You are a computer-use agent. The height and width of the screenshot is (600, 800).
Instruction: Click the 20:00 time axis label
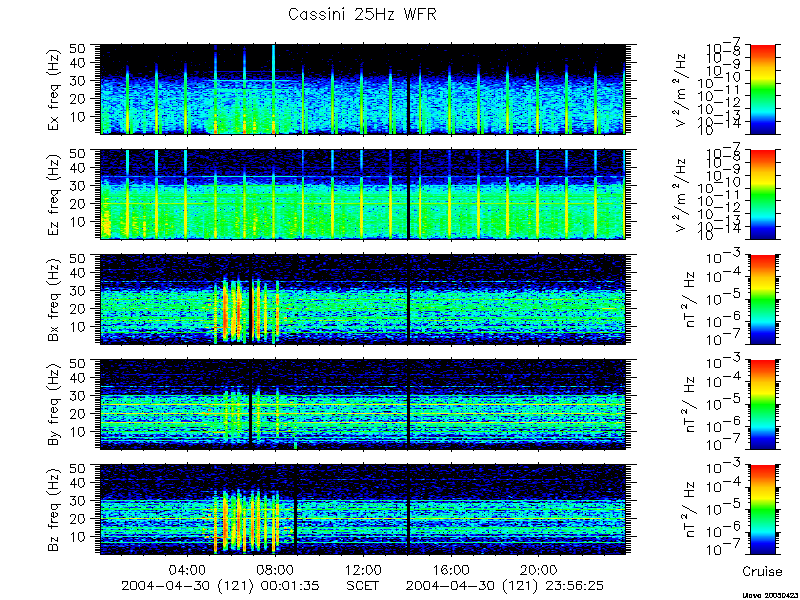tap(538, 569)
